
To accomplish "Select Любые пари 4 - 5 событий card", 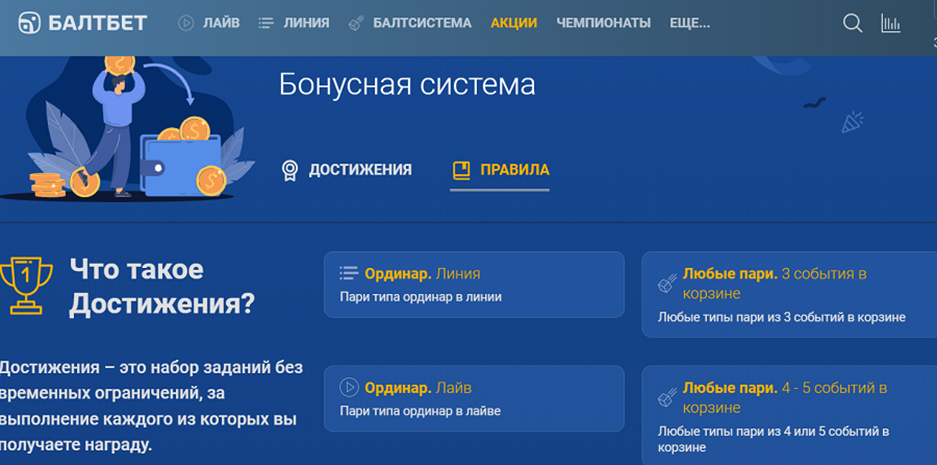I will [789, 415].
